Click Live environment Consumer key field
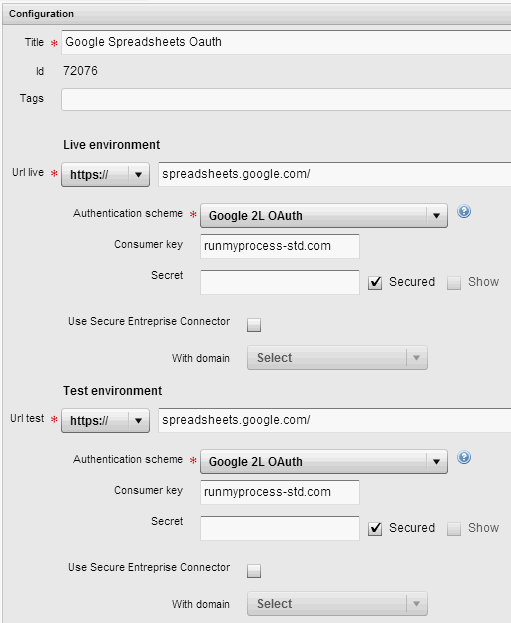 [280, 246]
